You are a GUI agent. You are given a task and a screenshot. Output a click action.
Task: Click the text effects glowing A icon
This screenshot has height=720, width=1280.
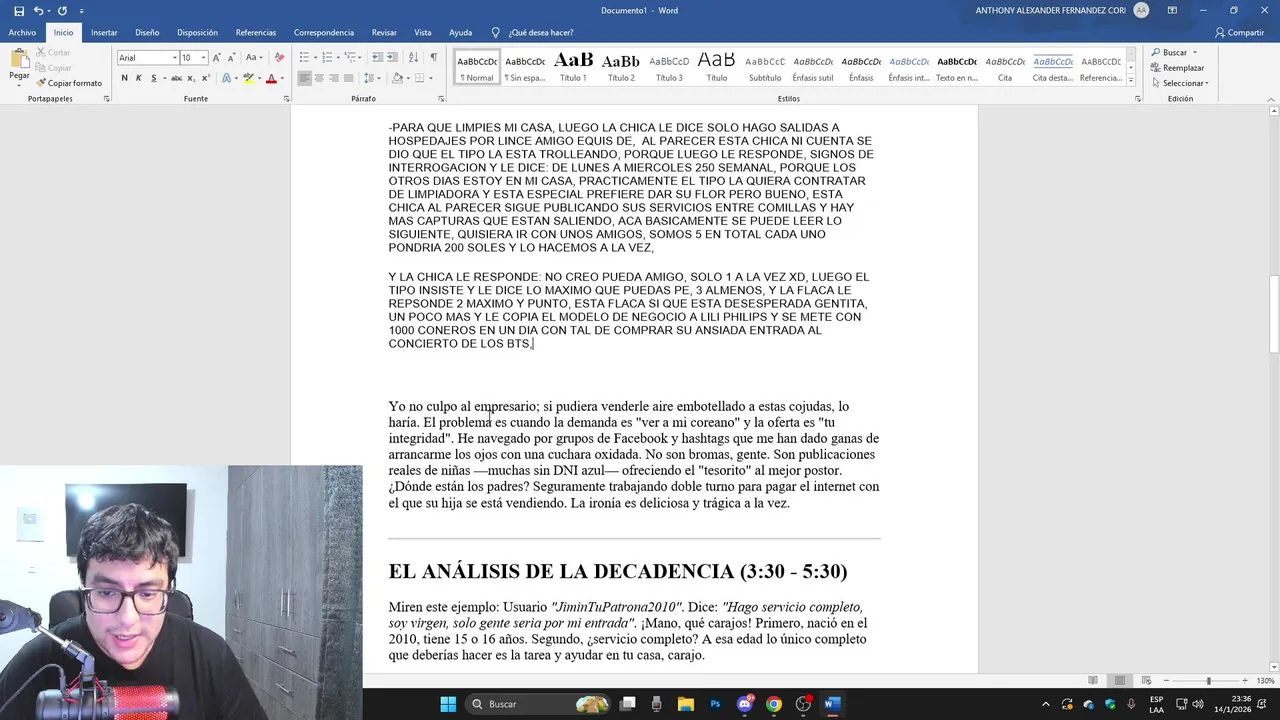click(x=226, y=78)
